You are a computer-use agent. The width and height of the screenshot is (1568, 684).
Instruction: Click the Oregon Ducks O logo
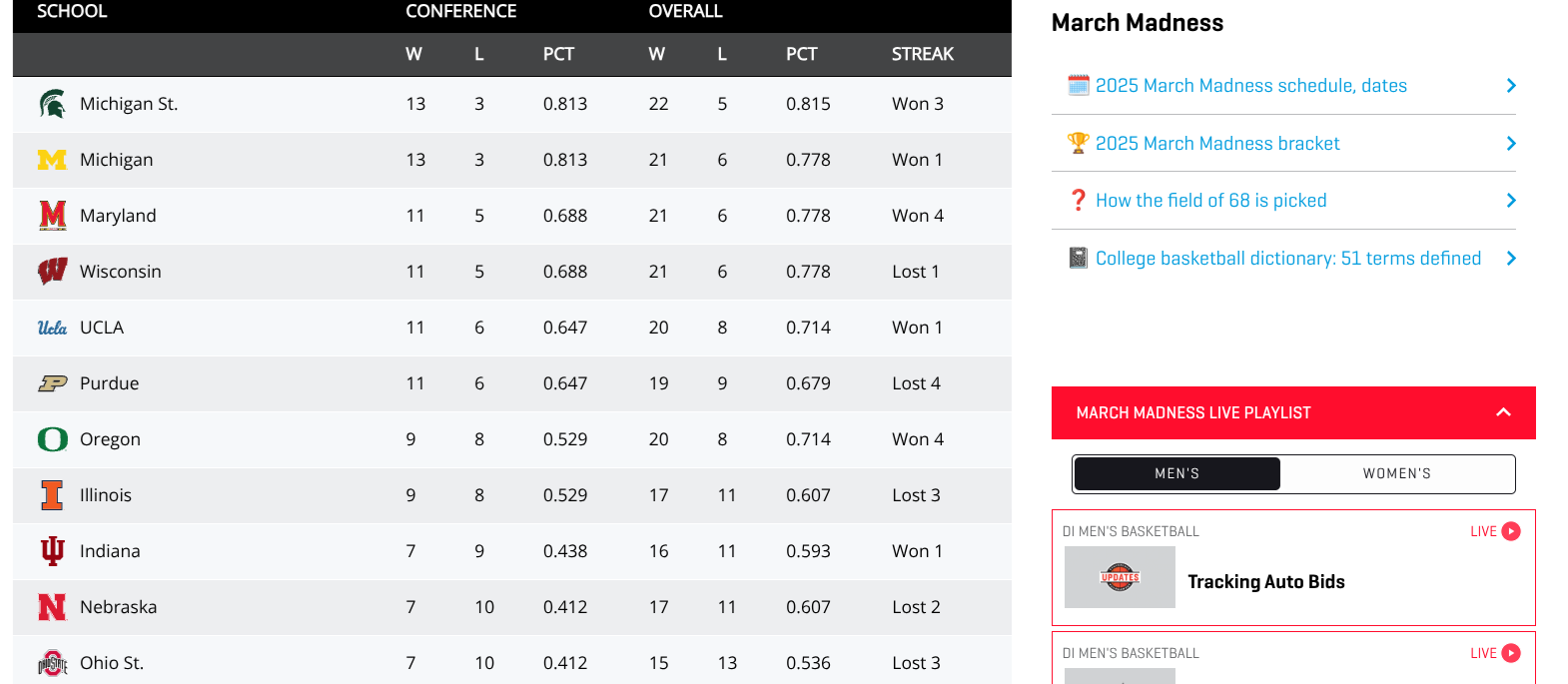pos(52,439)
